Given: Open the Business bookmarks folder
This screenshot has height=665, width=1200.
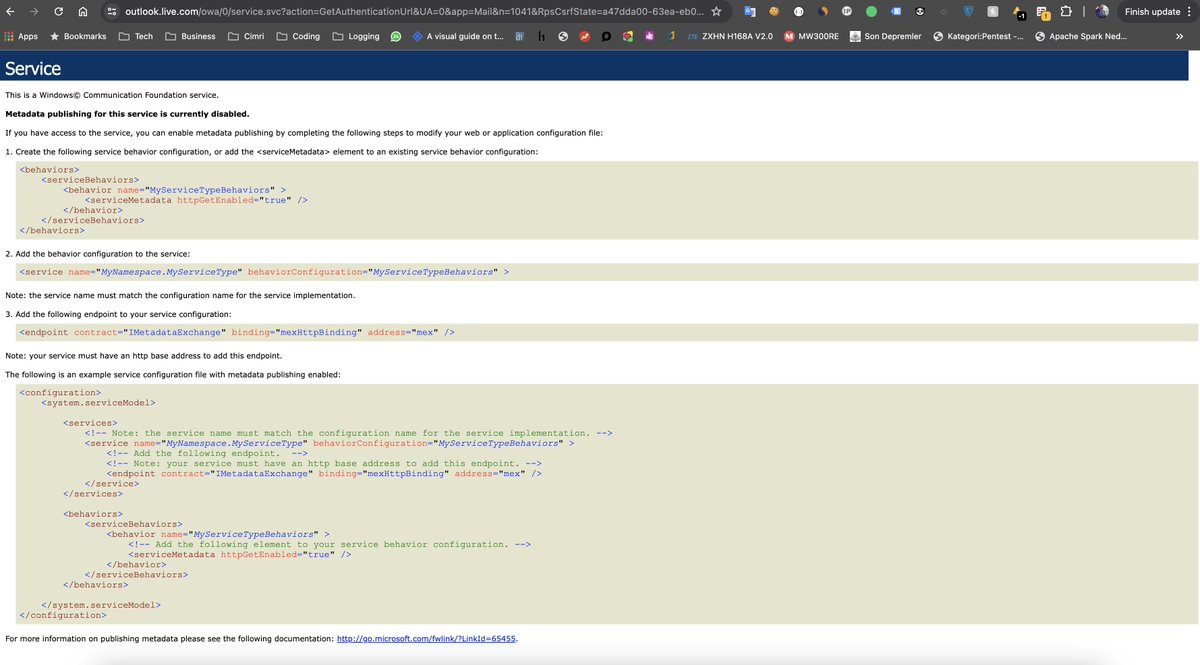Looking at the screenshot, I should coord(190,36).
